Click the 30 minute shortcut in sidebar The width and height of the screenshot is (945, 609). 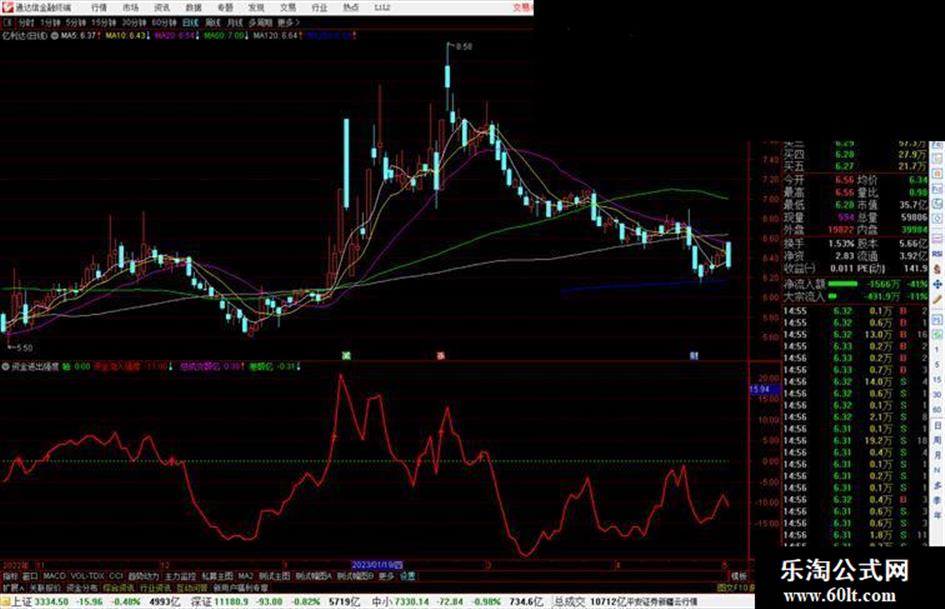click(937, 395)
